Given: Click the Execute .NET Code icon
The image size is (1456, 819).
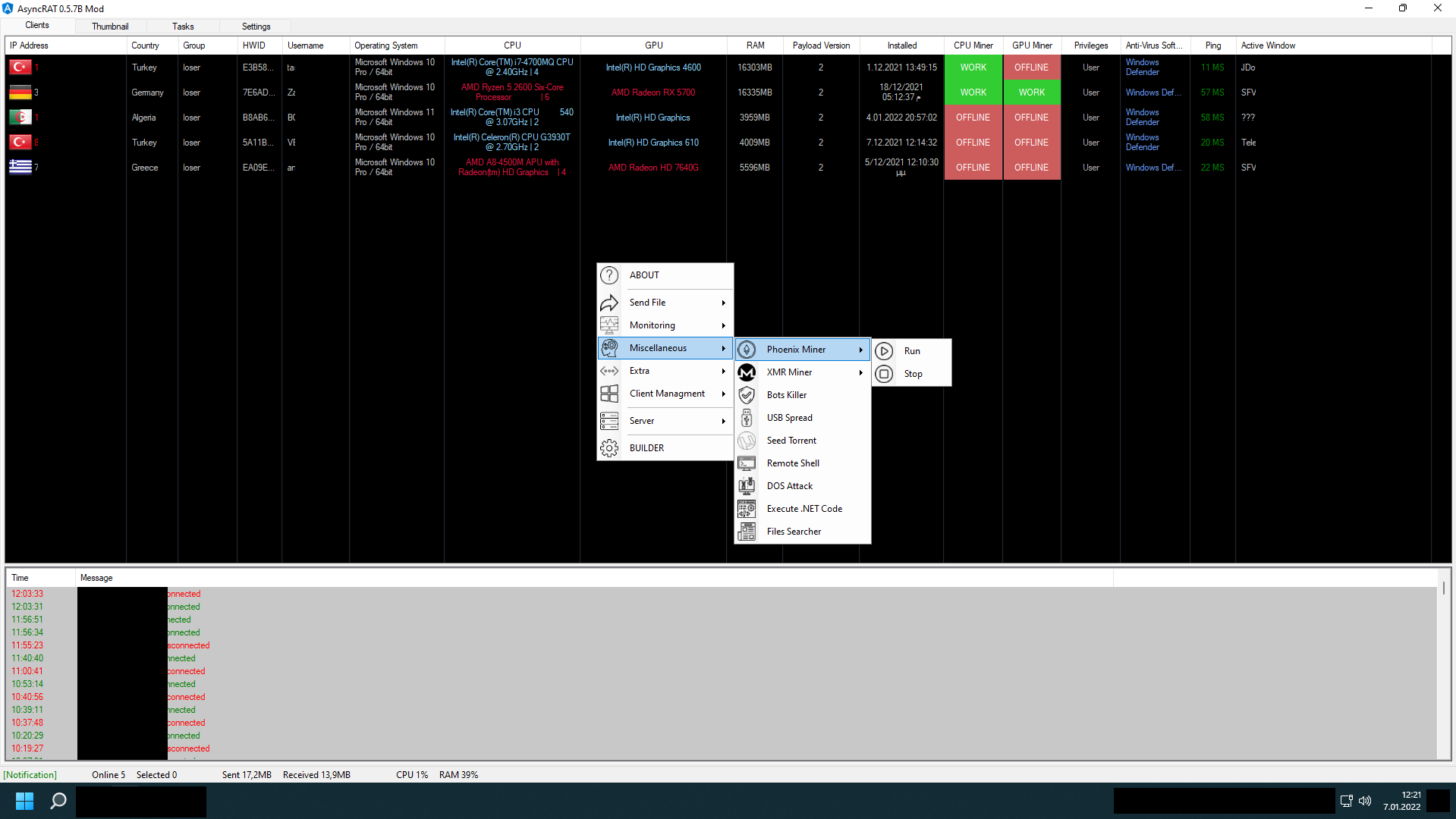Looking at the screenshot, I should [747, 509].
